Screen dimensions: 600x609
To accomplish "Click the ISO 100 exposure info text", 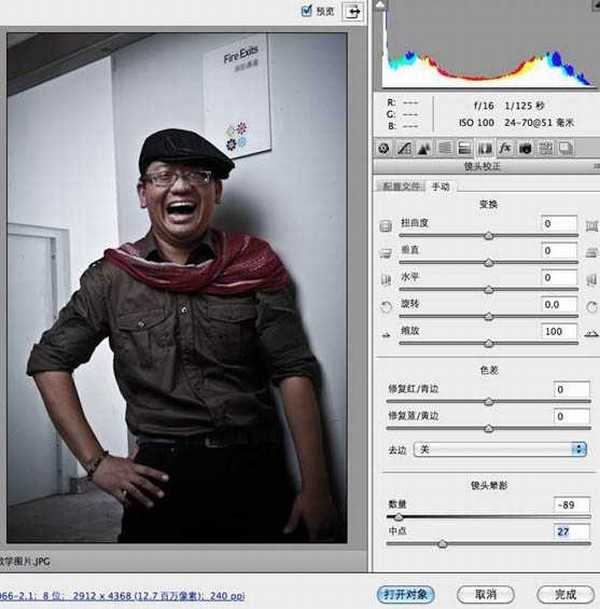I will [477, 123].
